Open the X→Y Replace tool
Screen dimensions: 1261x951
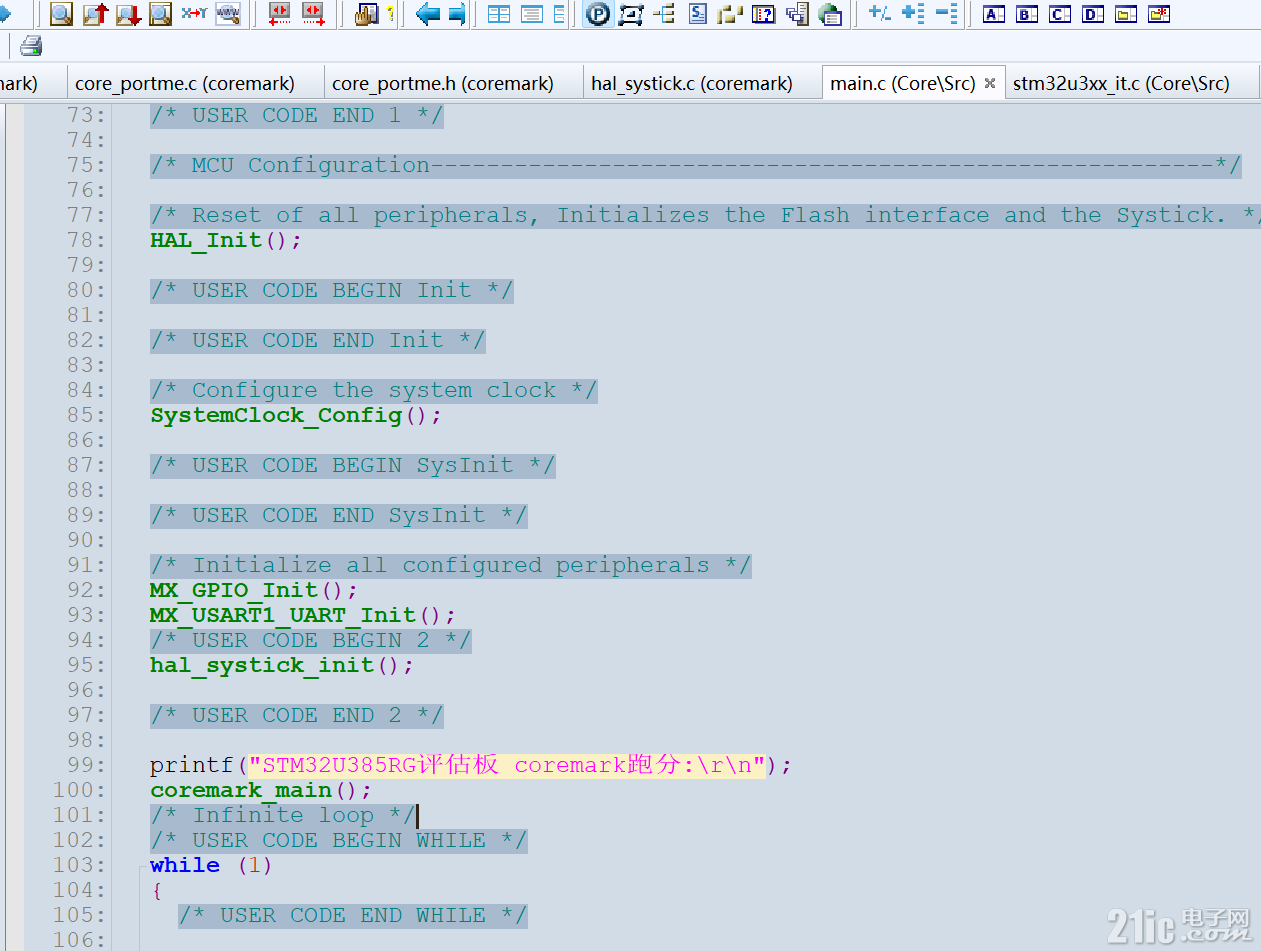click(194, 14)
